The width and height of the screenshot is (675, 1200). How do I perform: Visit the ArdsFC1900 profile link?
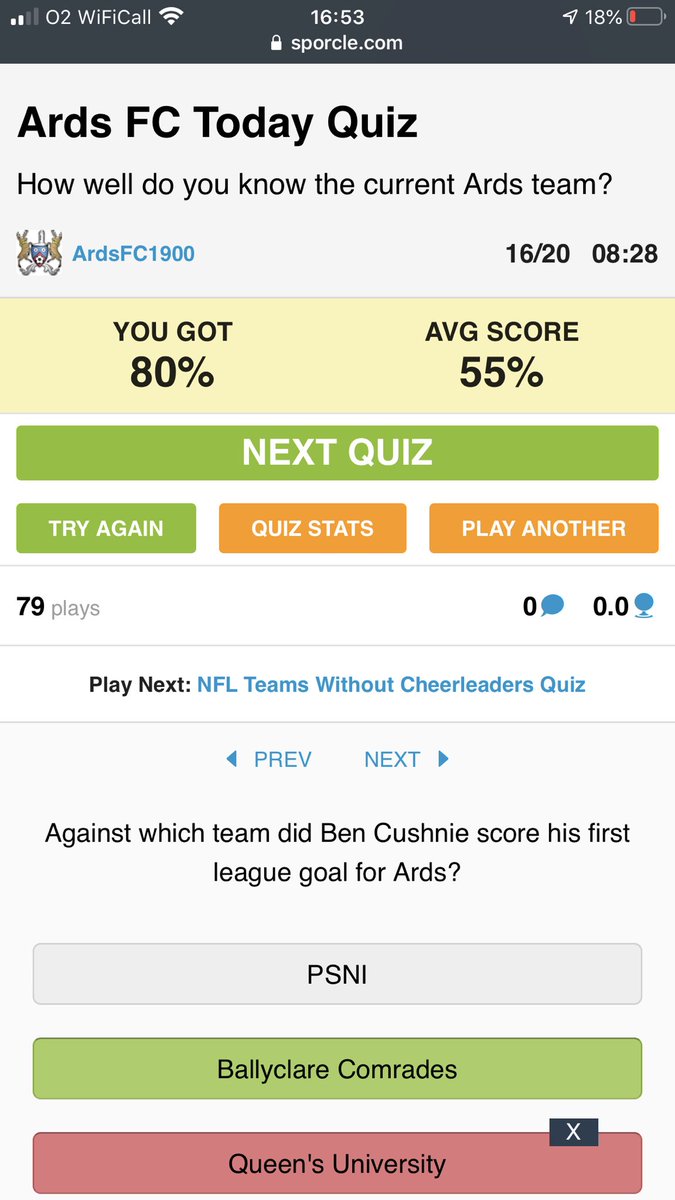(x=134, y=254)
